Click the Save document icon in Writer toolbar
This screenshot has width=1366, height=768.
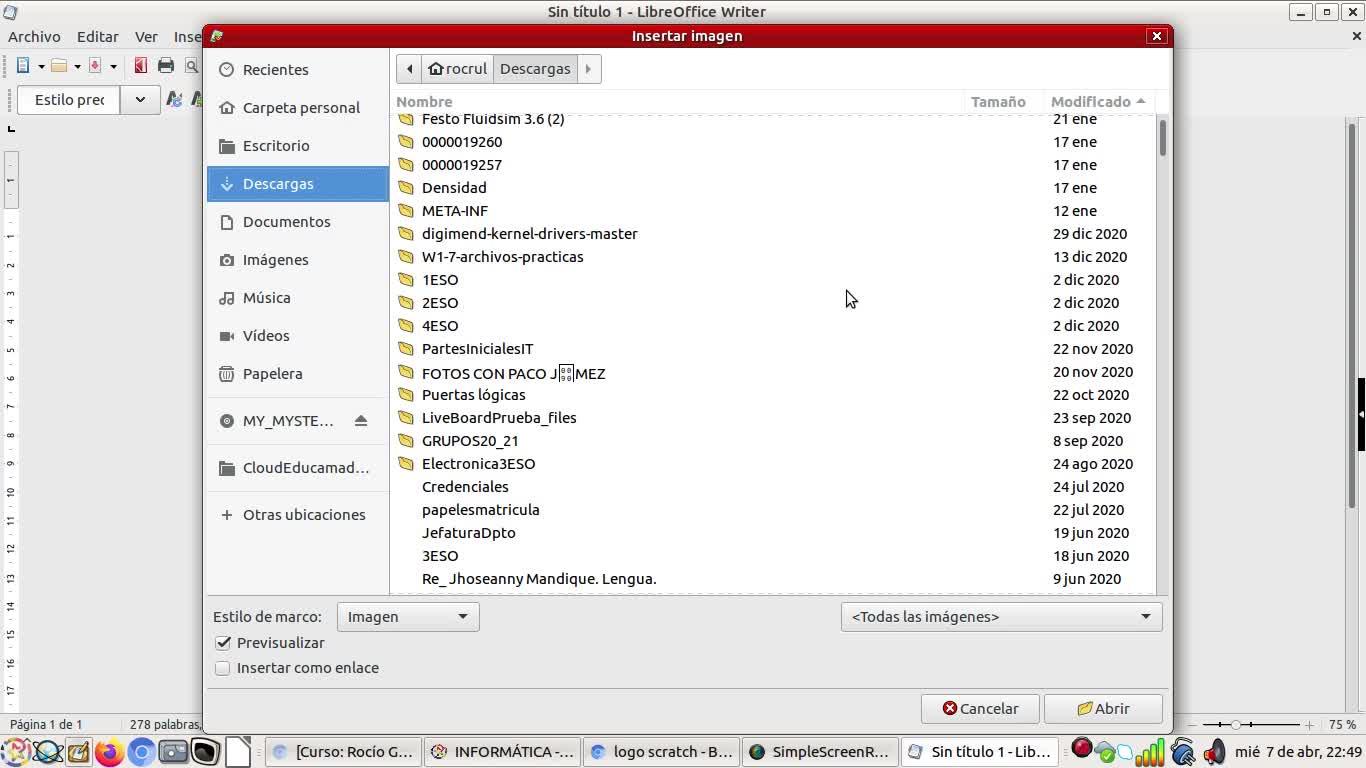click(x=95, y=66)
